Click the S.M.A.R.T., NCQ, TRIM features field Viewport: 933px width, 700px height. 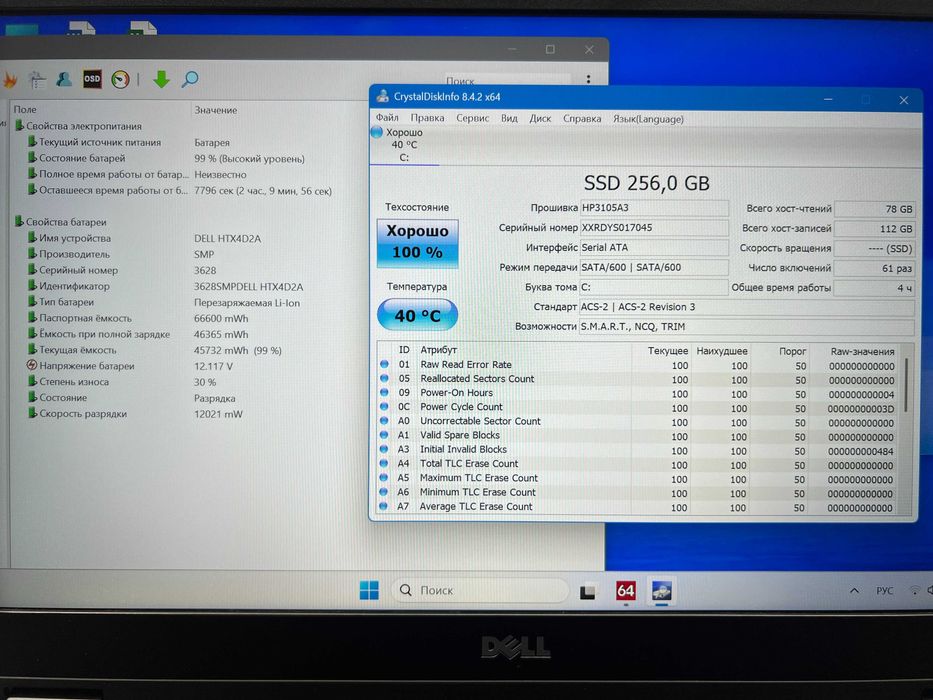(x=747, y=327)
